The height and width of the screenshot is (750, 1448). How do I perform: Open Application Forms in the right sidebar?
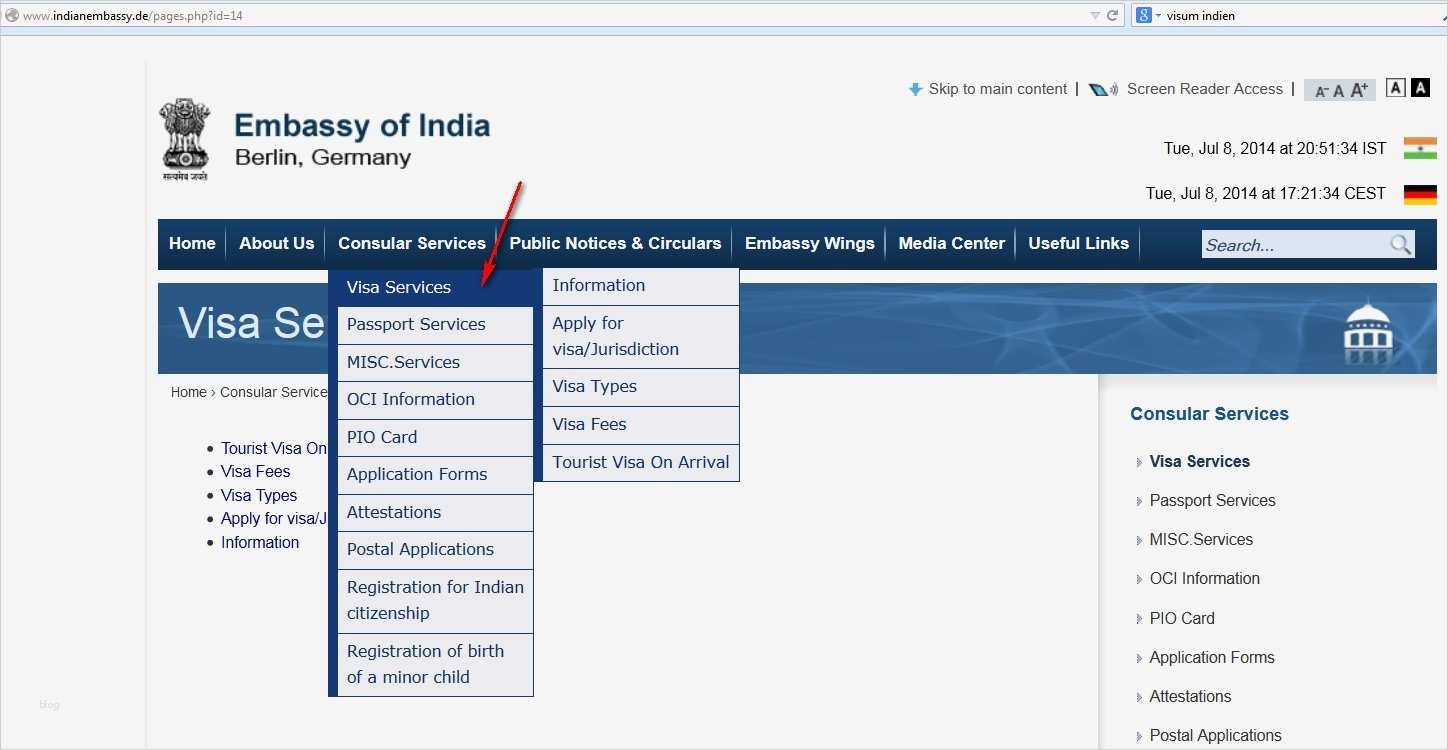1212,657
